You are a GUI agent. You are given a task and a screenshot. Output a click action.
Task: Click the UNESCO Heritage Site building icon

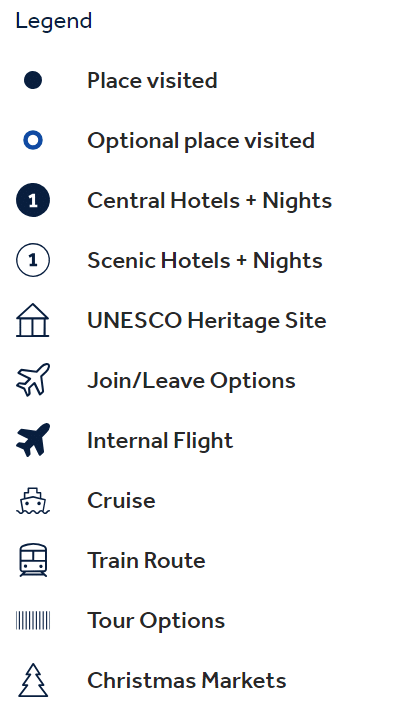tap(33, 320)
